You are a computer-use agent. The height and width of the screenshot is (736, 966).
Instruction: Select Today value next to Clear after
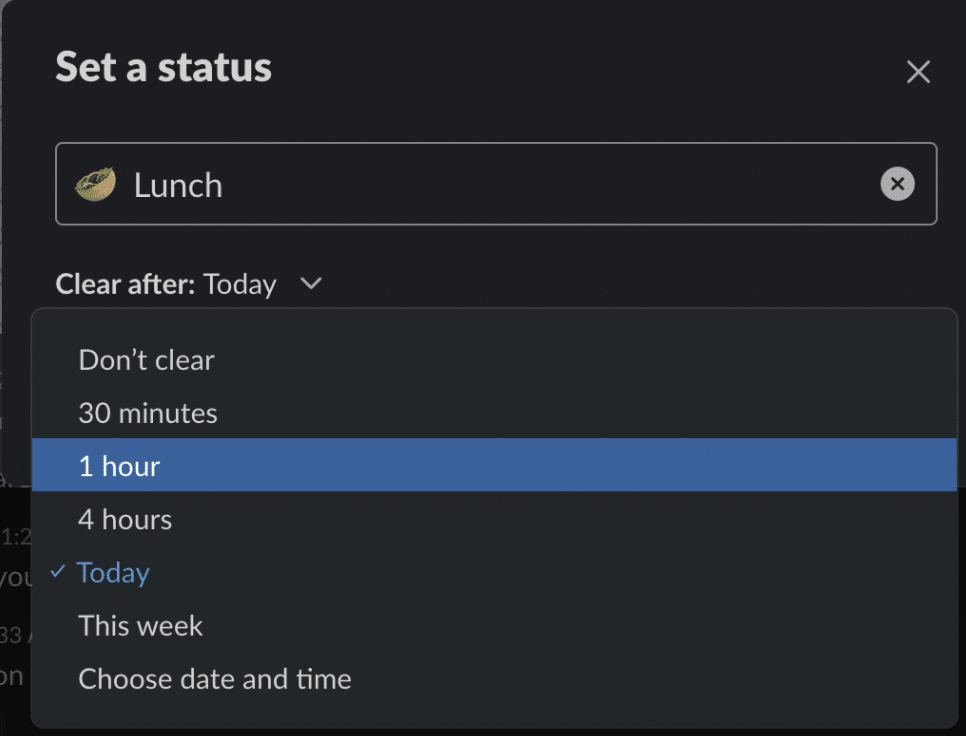[240, 284]
